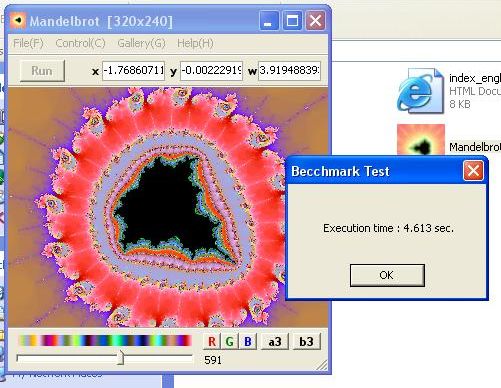The image size is (501, 388).
Task: Click OK in Becchmark Test dialog
Action: 387,275
